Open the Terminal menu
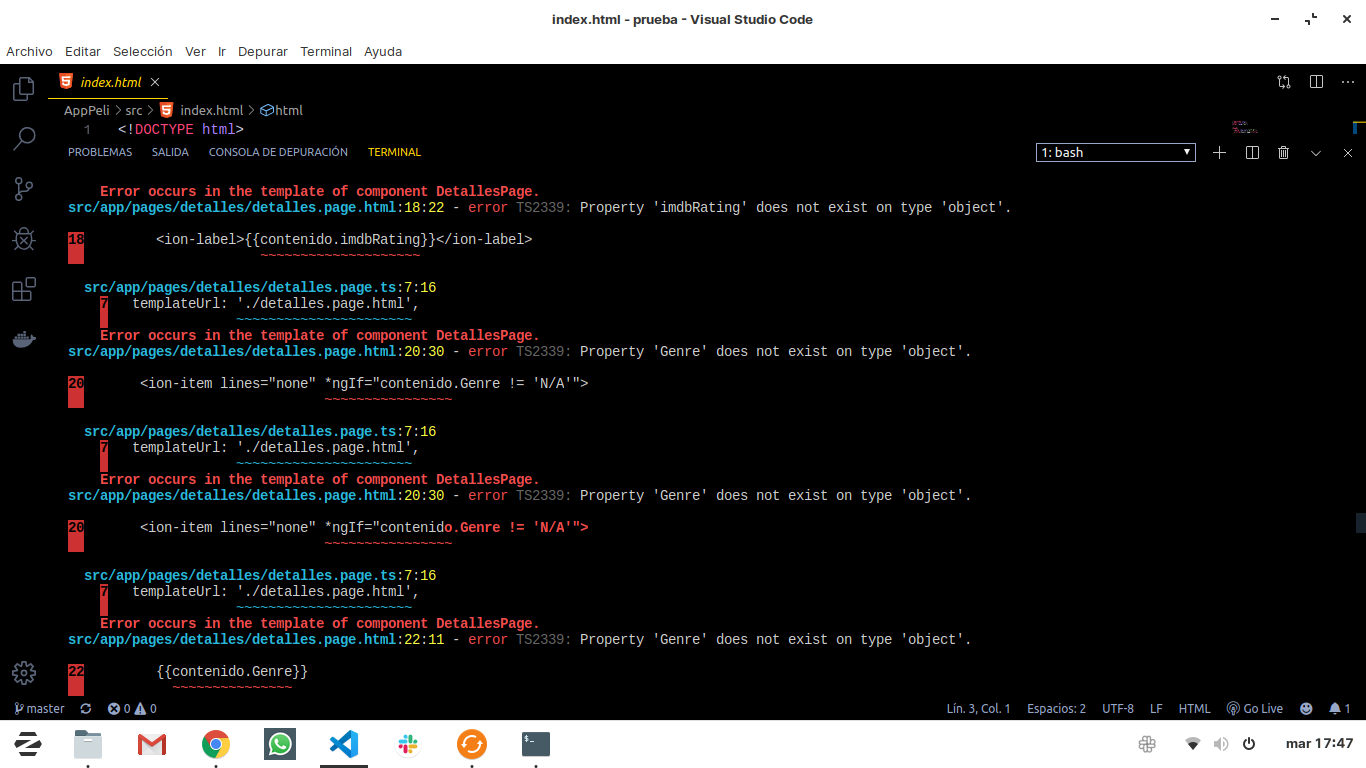Screen dimensions: 1366x768 326,51
